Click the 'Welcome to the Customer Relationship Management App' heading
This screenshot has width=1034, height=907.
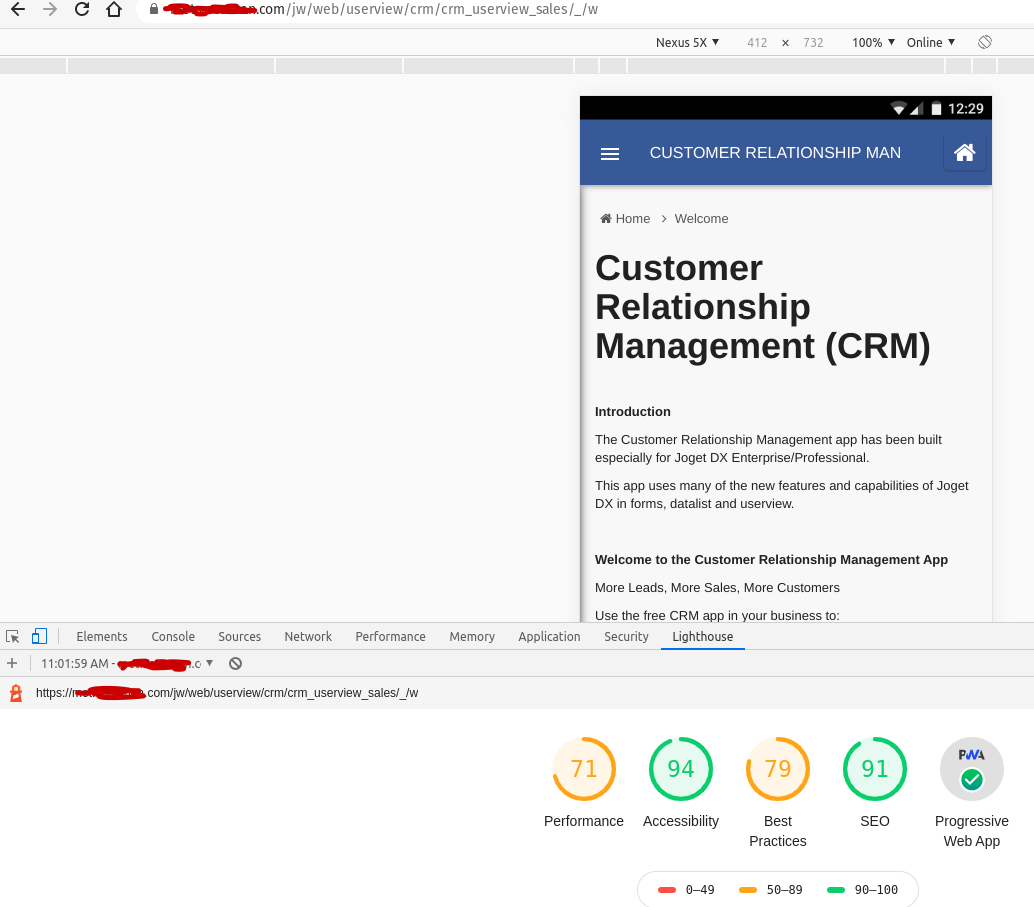(x=771, y=559)
